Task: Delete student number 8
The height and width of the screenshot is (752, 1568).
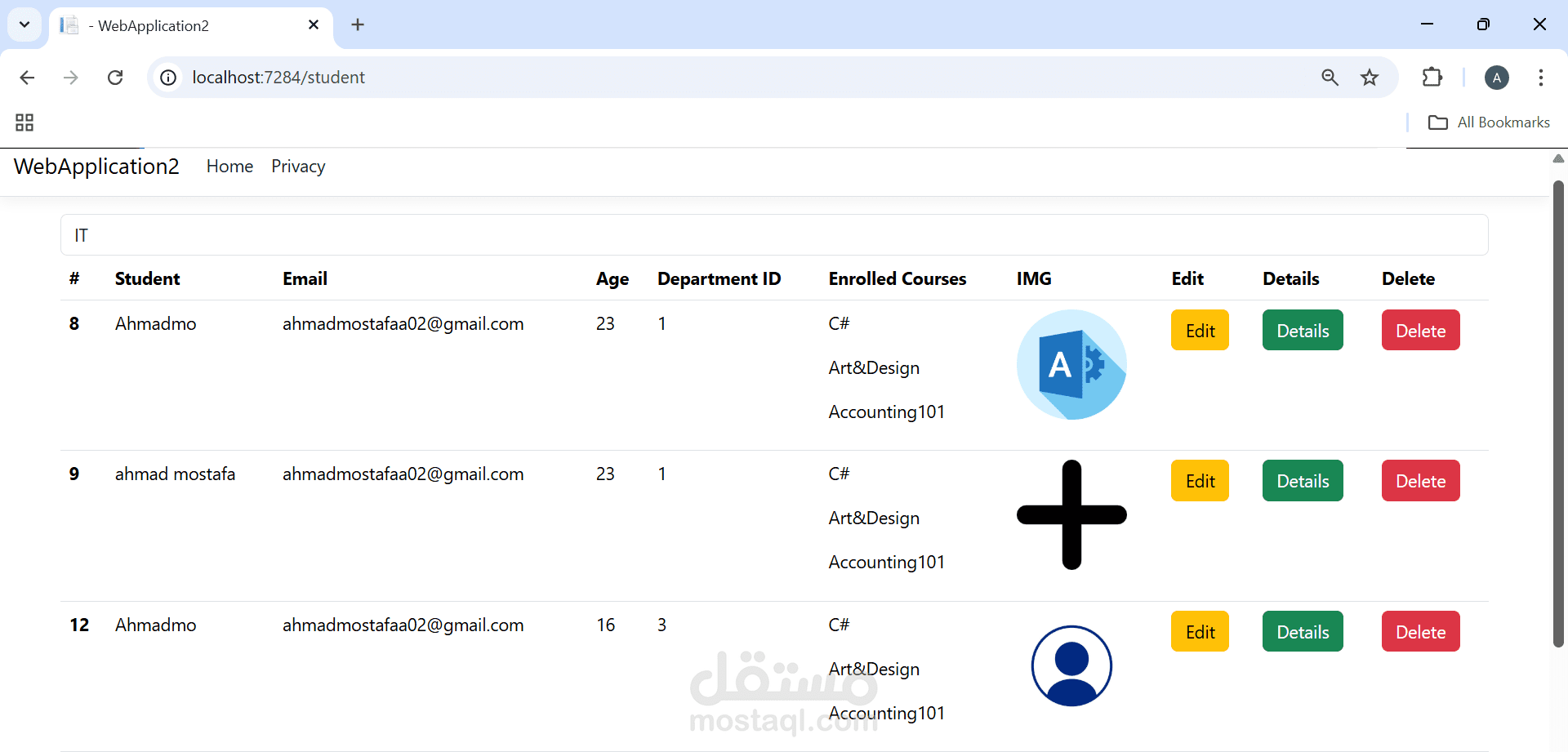Action: [x=1420, y=331]
